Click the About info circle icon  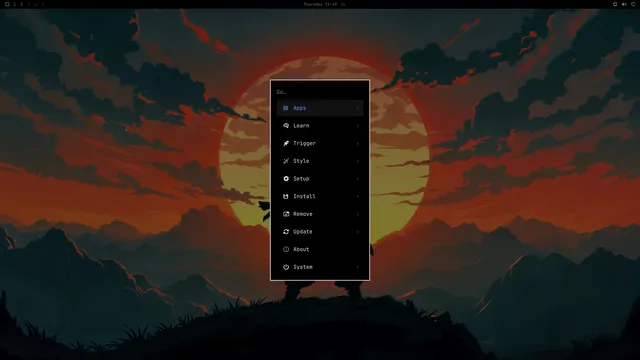(x=286, y=249)
